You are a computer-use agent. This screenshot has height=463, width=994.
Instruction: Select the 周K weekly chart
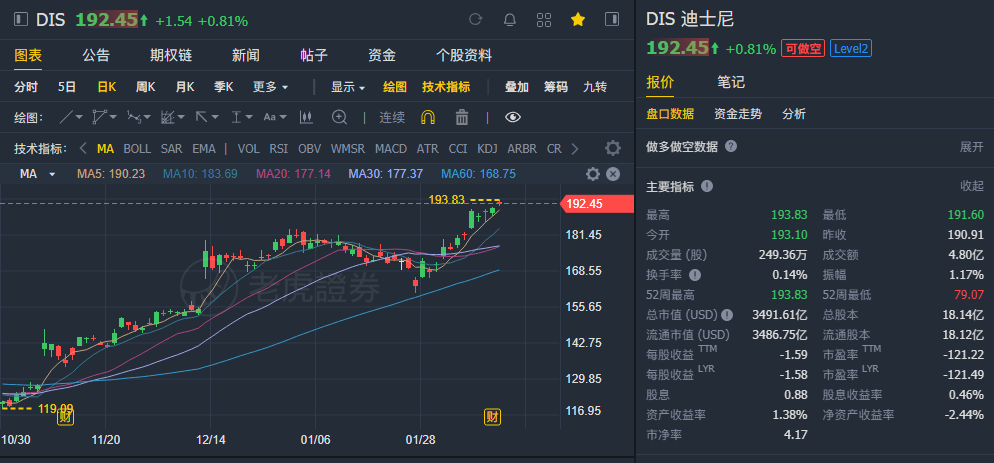click(x=145, y=87)
